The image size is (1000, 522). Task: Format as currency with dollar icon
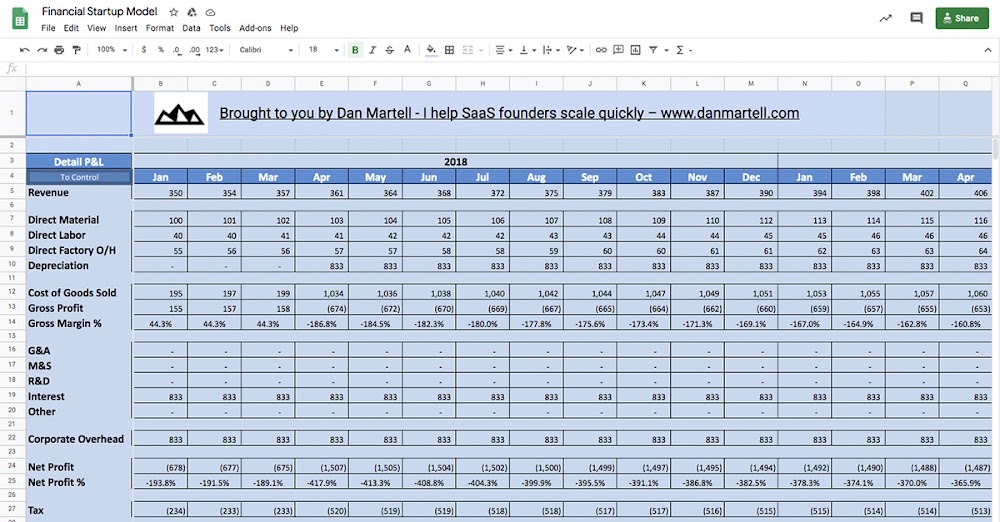pyautogui.click(x=144, y=50)
